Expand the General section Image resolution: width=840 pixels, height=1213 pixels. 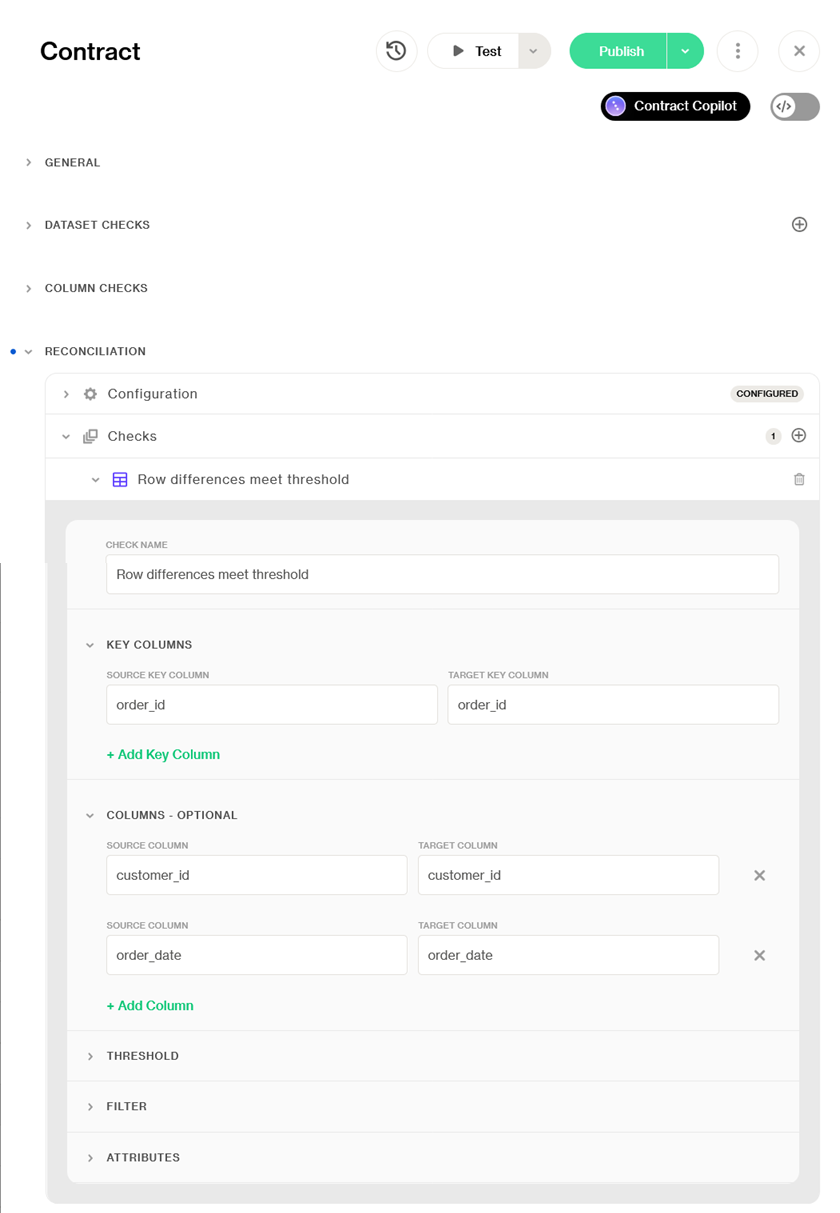click(x=72, y=162)
